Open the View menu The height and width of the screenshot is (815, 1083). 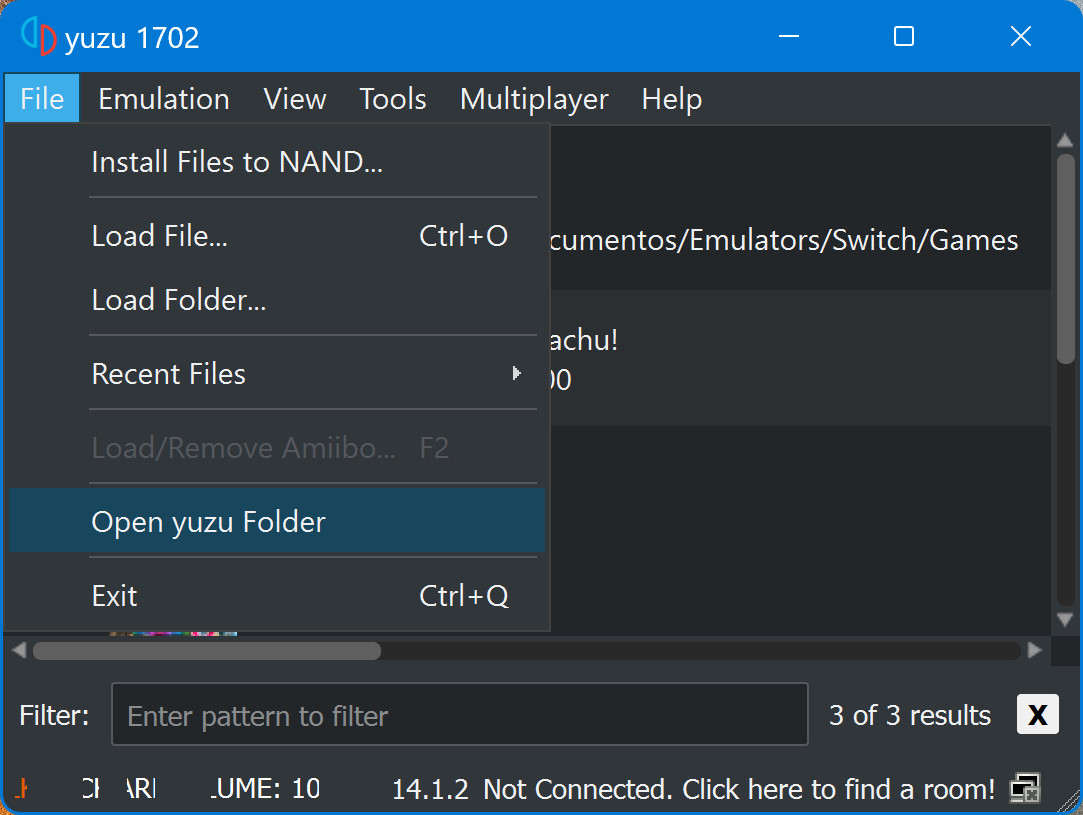pos(295,99)
